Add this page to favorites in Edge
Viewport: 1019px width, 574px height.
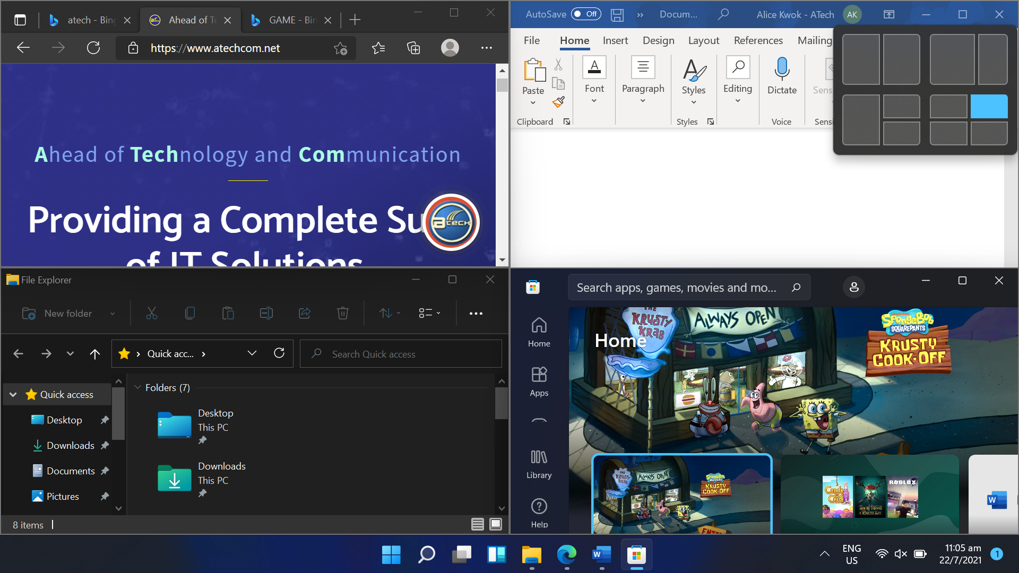point(341,48)
